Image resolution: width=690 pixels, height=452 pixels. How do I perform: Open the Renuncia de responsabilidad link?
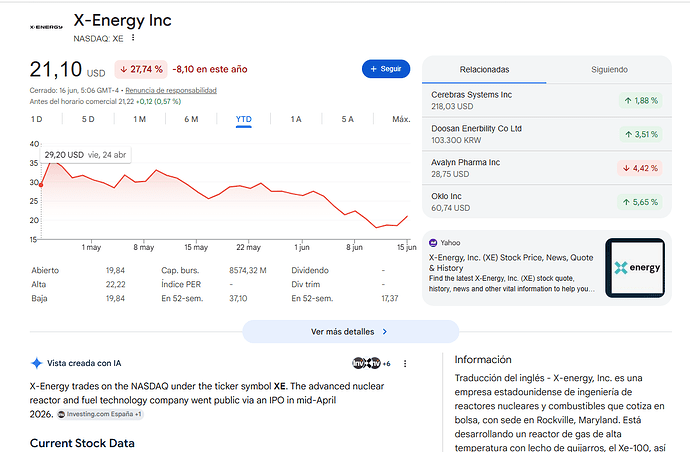coord(171,90)
